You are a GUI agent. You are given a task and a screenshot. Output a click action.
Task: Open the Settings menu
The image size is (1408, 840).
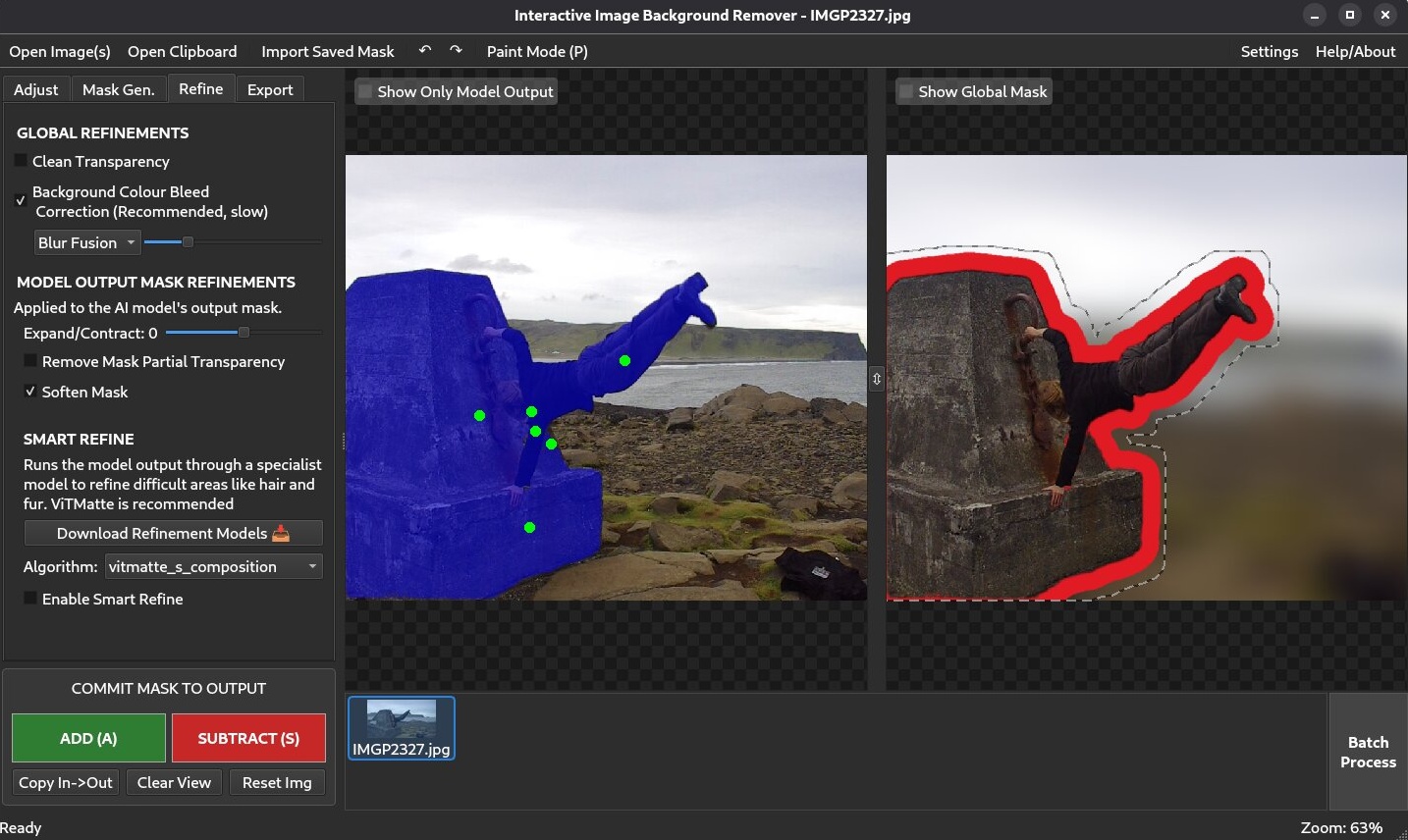pyautogui.click(x=1269, y=51)
